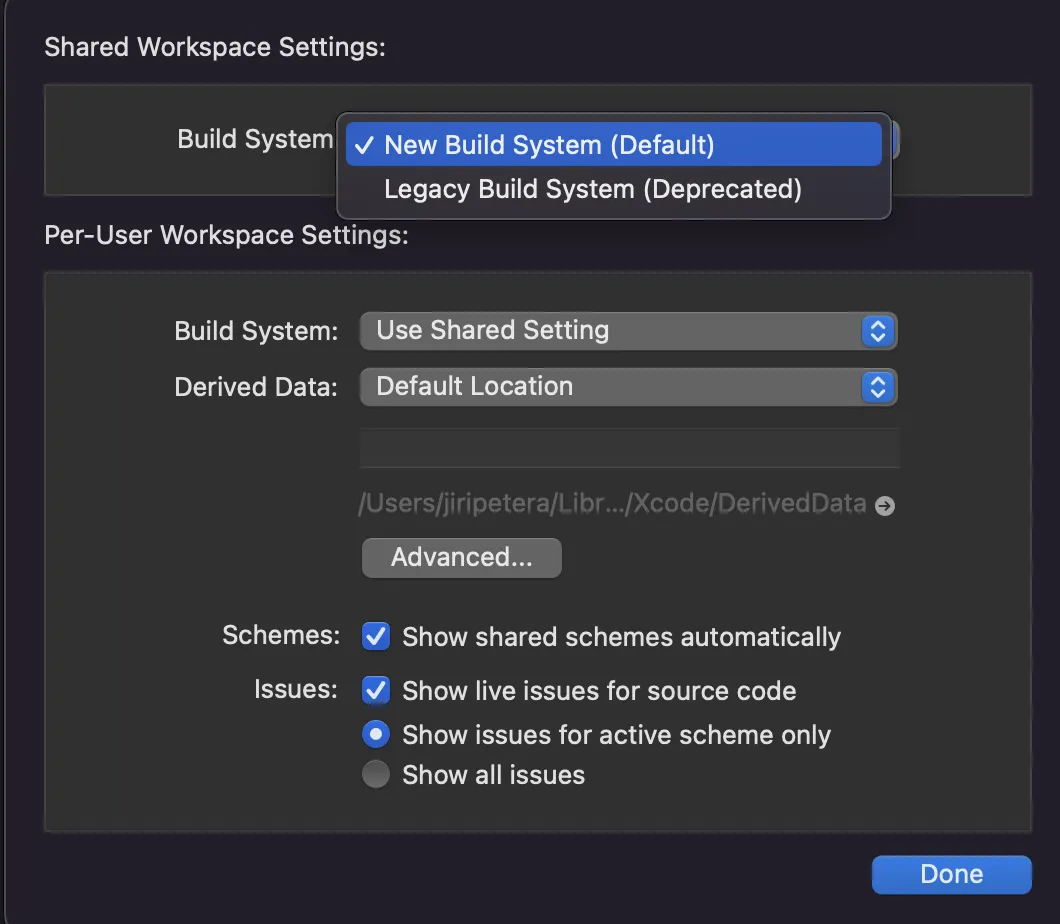Click the Done button
Screen dimensions: 1060x924
tap(951, 874)
